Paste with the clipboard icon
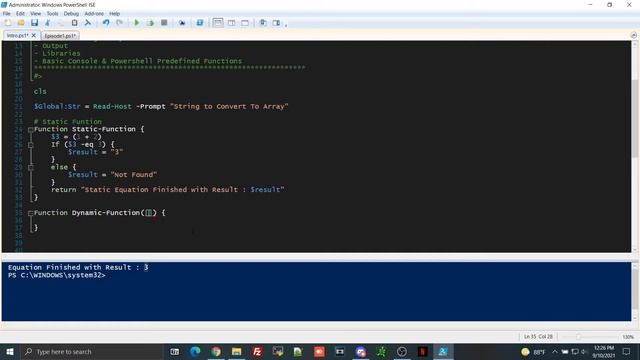Viewport: 640px width, 360px height. tap(74, 23)
